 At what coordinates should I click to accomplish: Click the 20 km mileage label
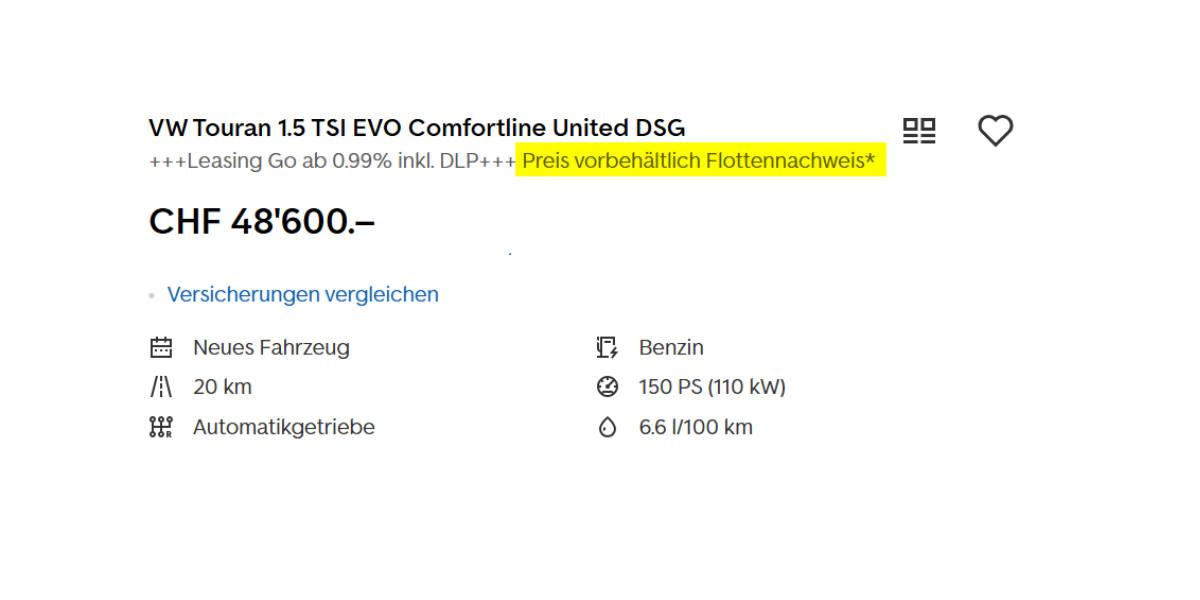222,387
